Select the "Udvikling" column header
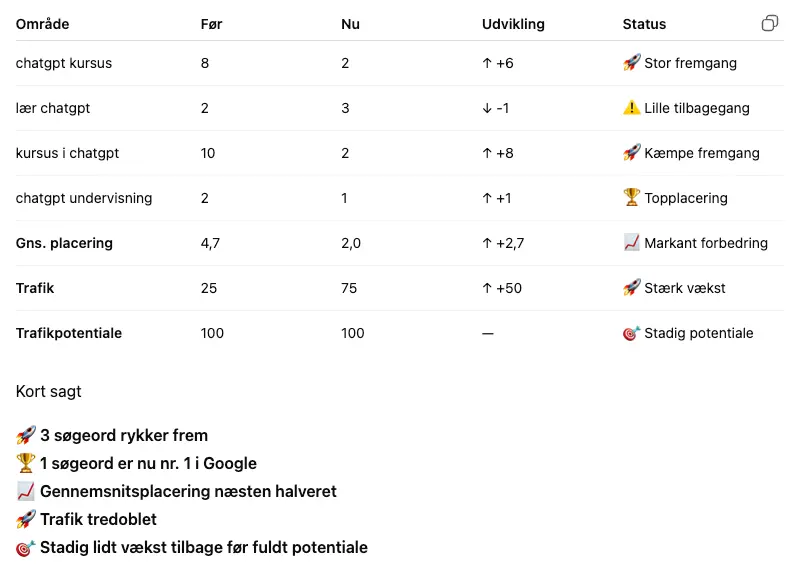The height and width of the screenshot is (567, 811). [513, 24]
